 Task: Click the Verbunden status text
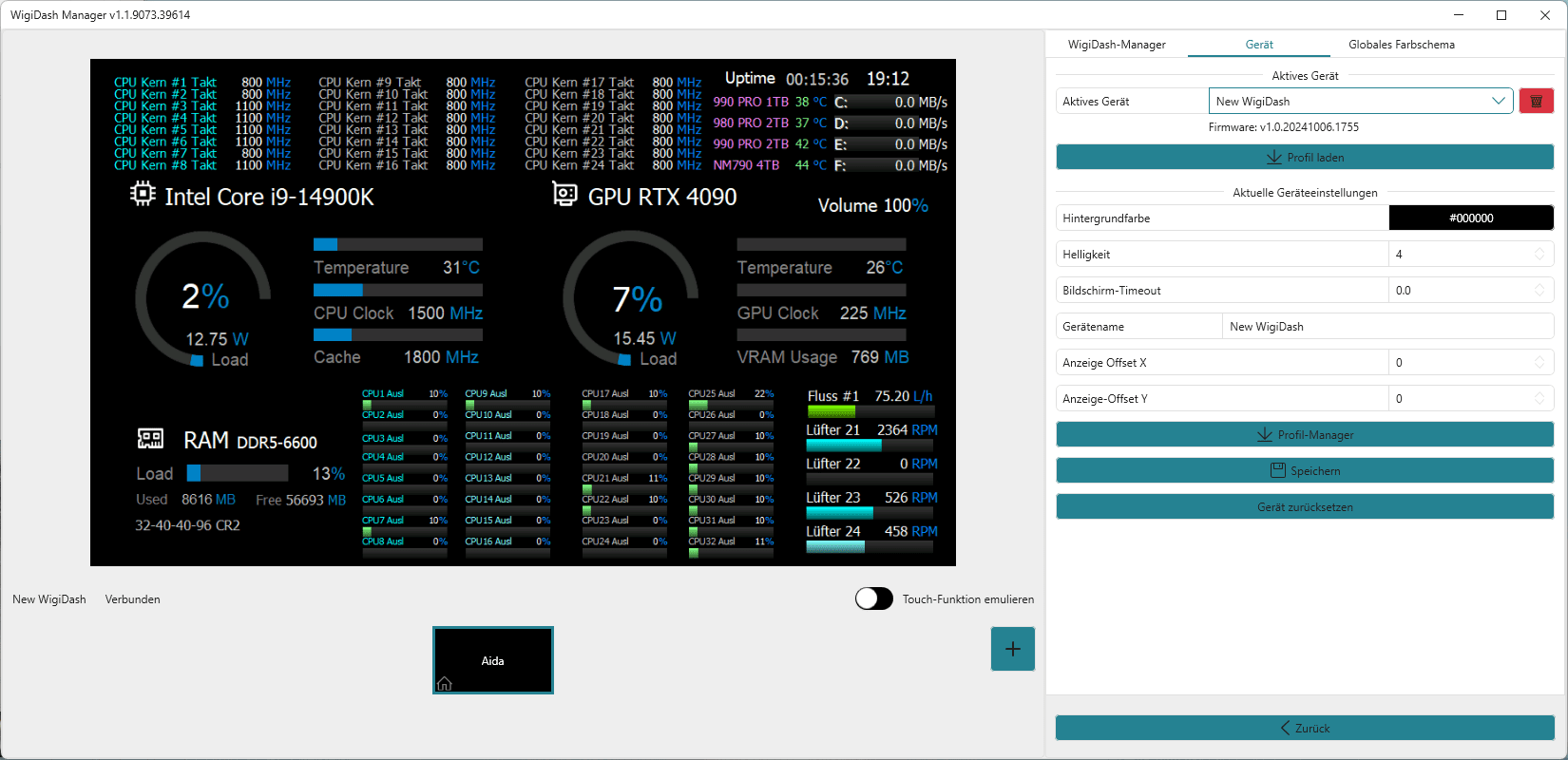(132, 599)
